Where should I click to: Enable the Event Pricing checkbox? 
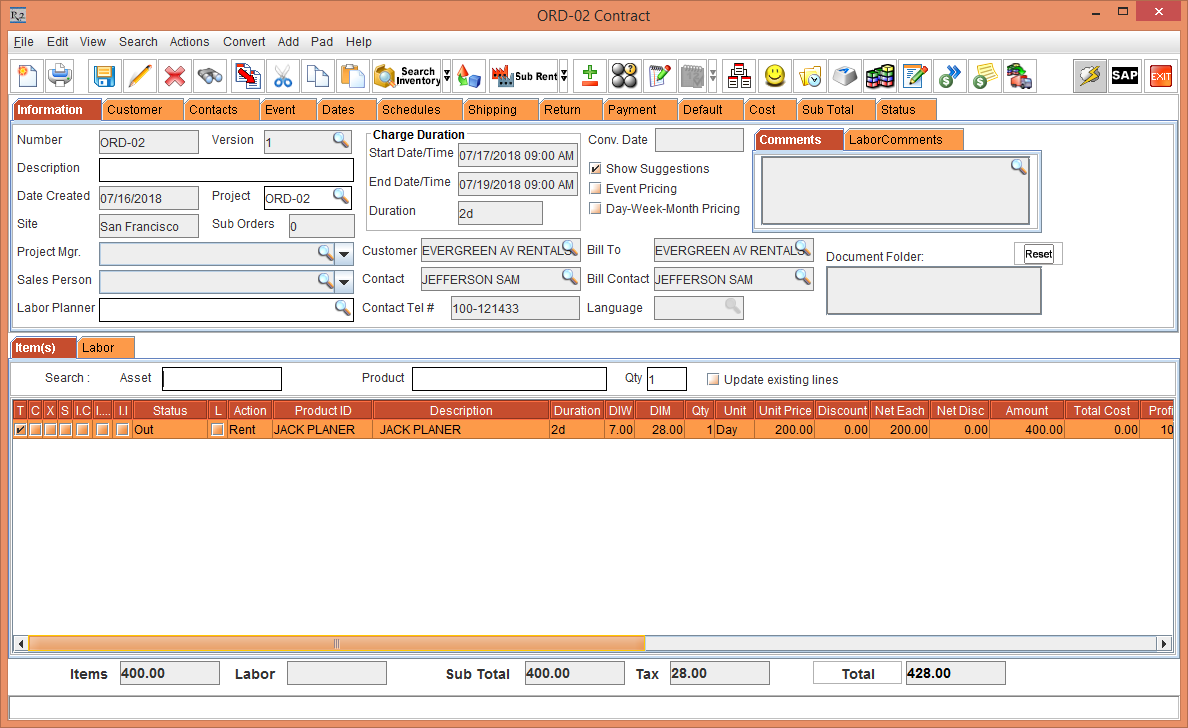click(595, 188)
